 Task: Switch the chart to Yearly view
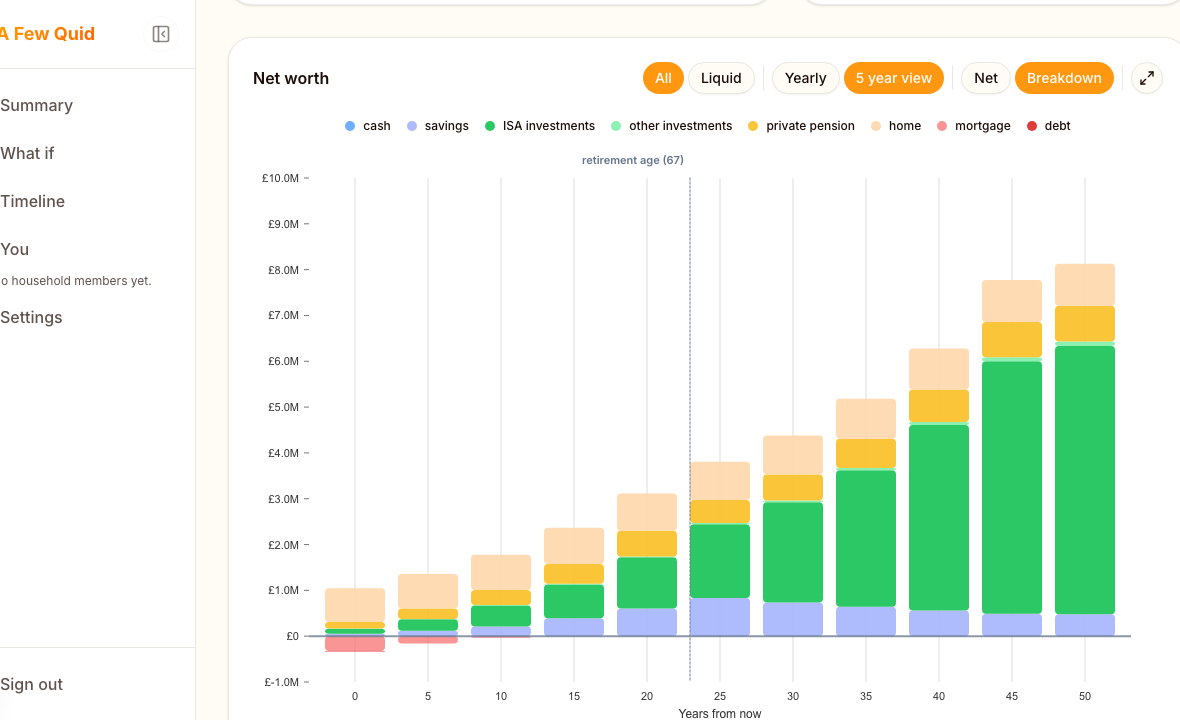click(805, 77)
